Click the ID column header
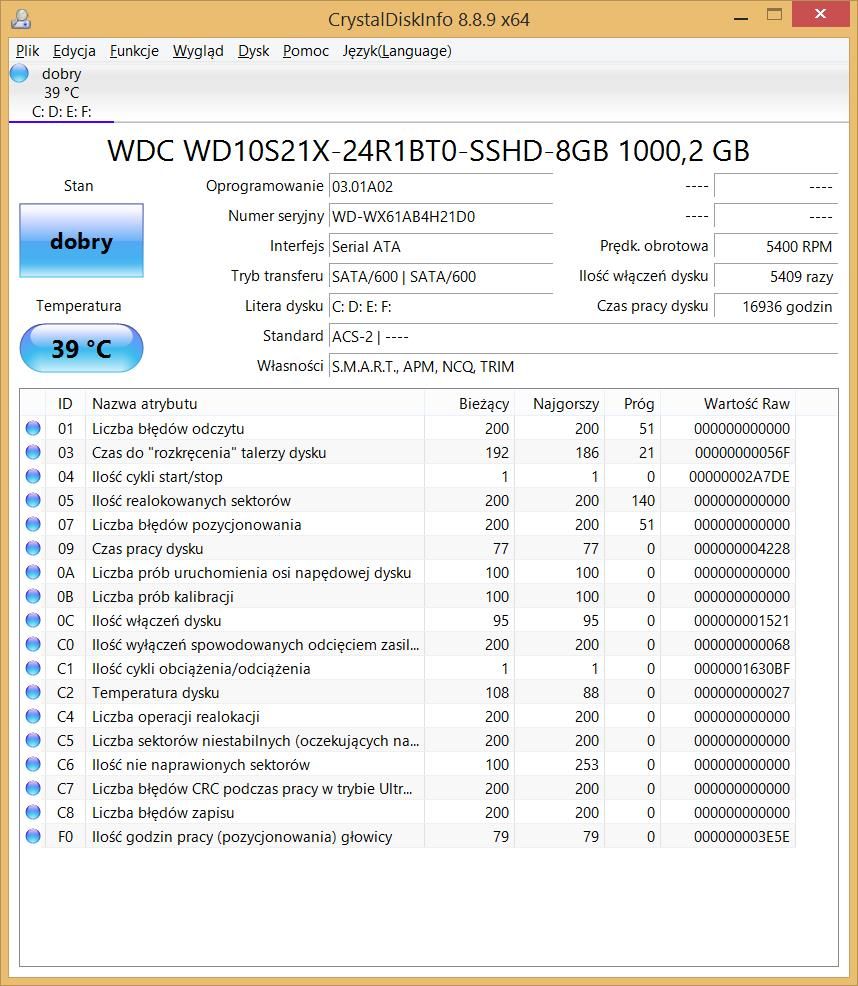The width and height of the screenshot is (858, 986). (x=65, y=404)
